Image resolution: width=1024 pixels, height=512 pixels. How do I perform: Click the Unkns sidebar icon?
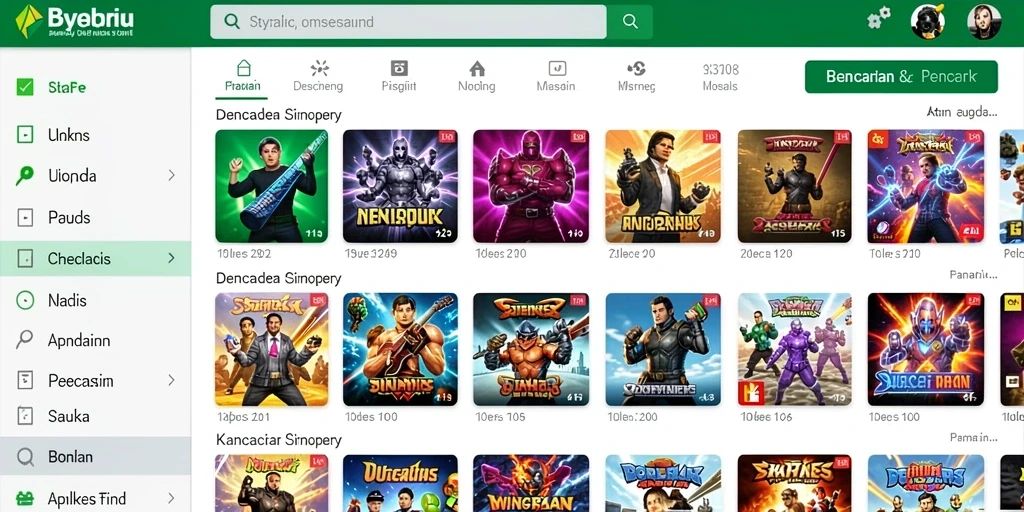click(x=25, y=135)
